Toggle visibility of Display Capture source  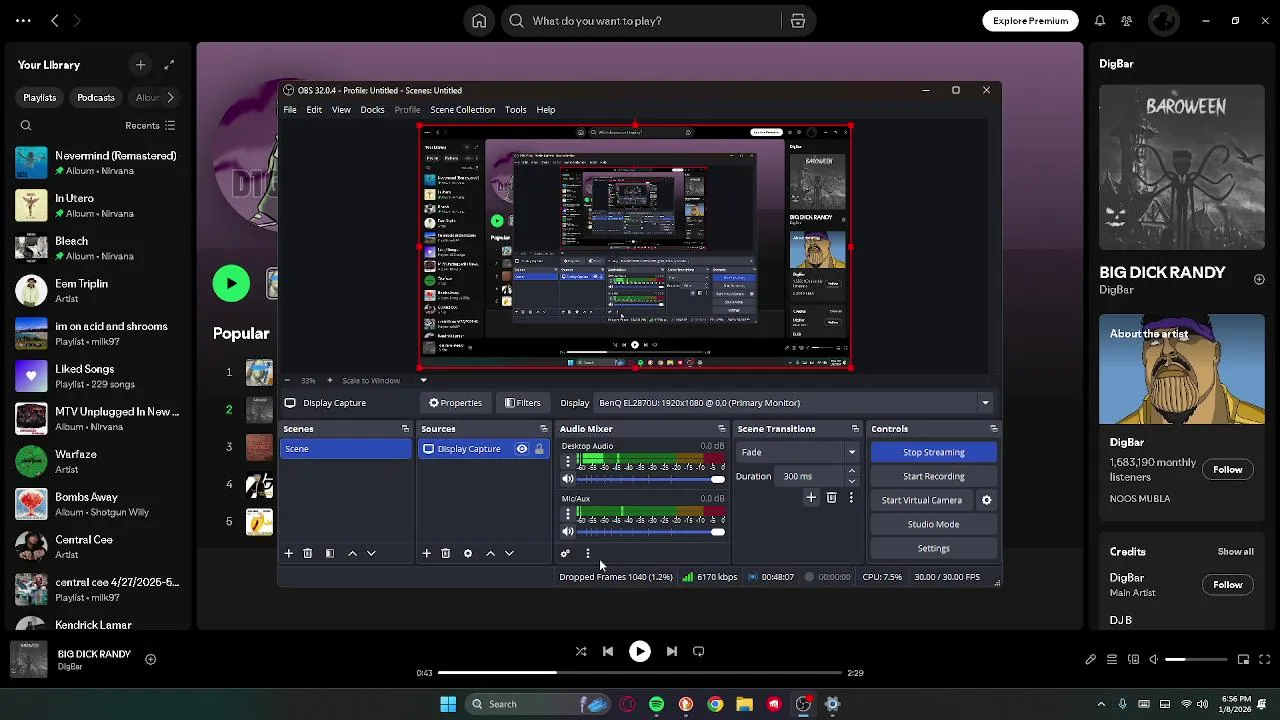[x=521, y=449]
